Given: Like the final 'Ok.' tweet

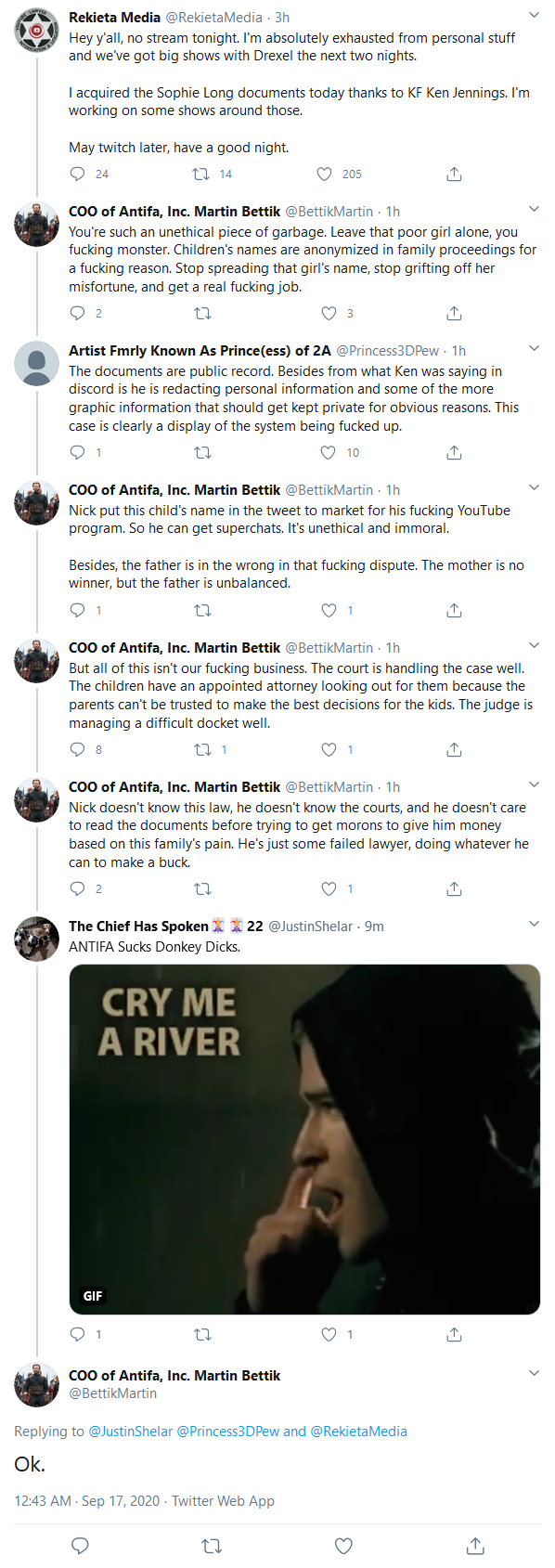Looking at the screenshot, I should [343, 1546].
